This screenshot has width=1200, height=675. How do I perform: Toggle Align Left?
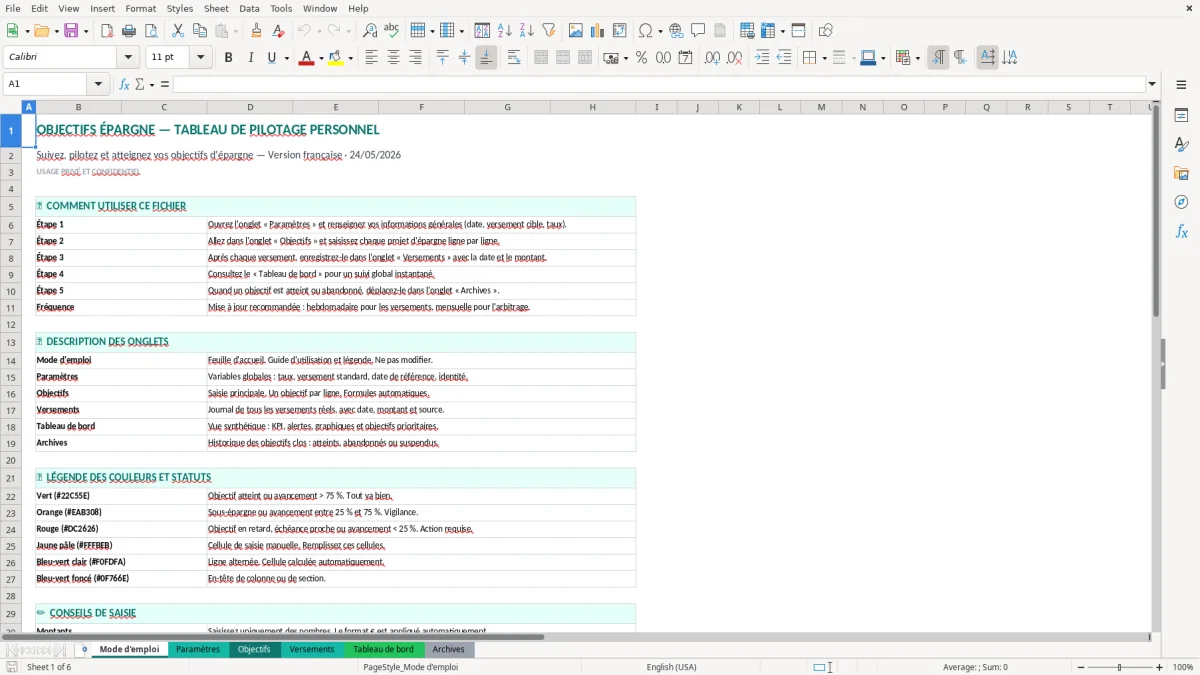point(372,58)
